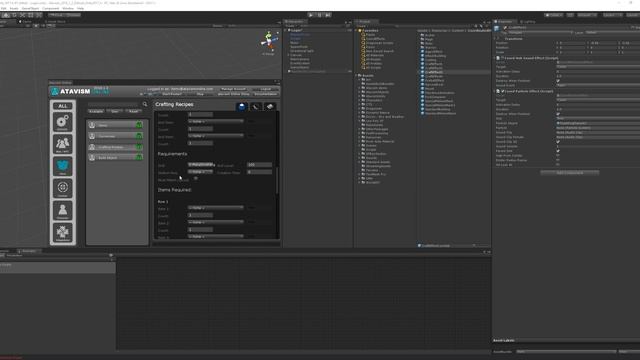Collapse Favorites in Project panel
The image size is (640, 360).
pyautogui.click(x=357, y=31)
